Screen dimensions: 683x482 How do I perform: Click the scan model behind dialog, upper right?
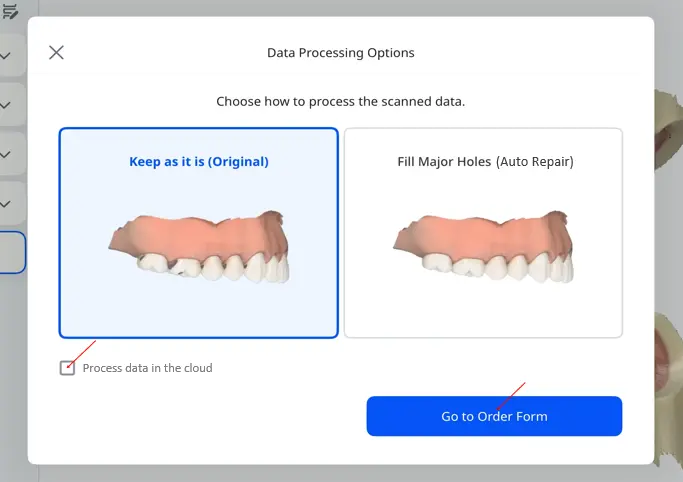point(669,131)
